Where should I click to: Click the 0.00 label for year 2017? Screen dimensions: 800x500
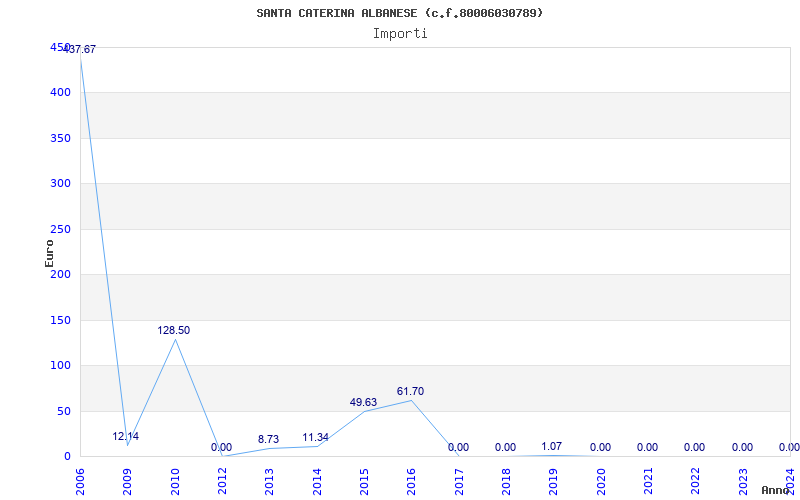click(x=458, y=447)
